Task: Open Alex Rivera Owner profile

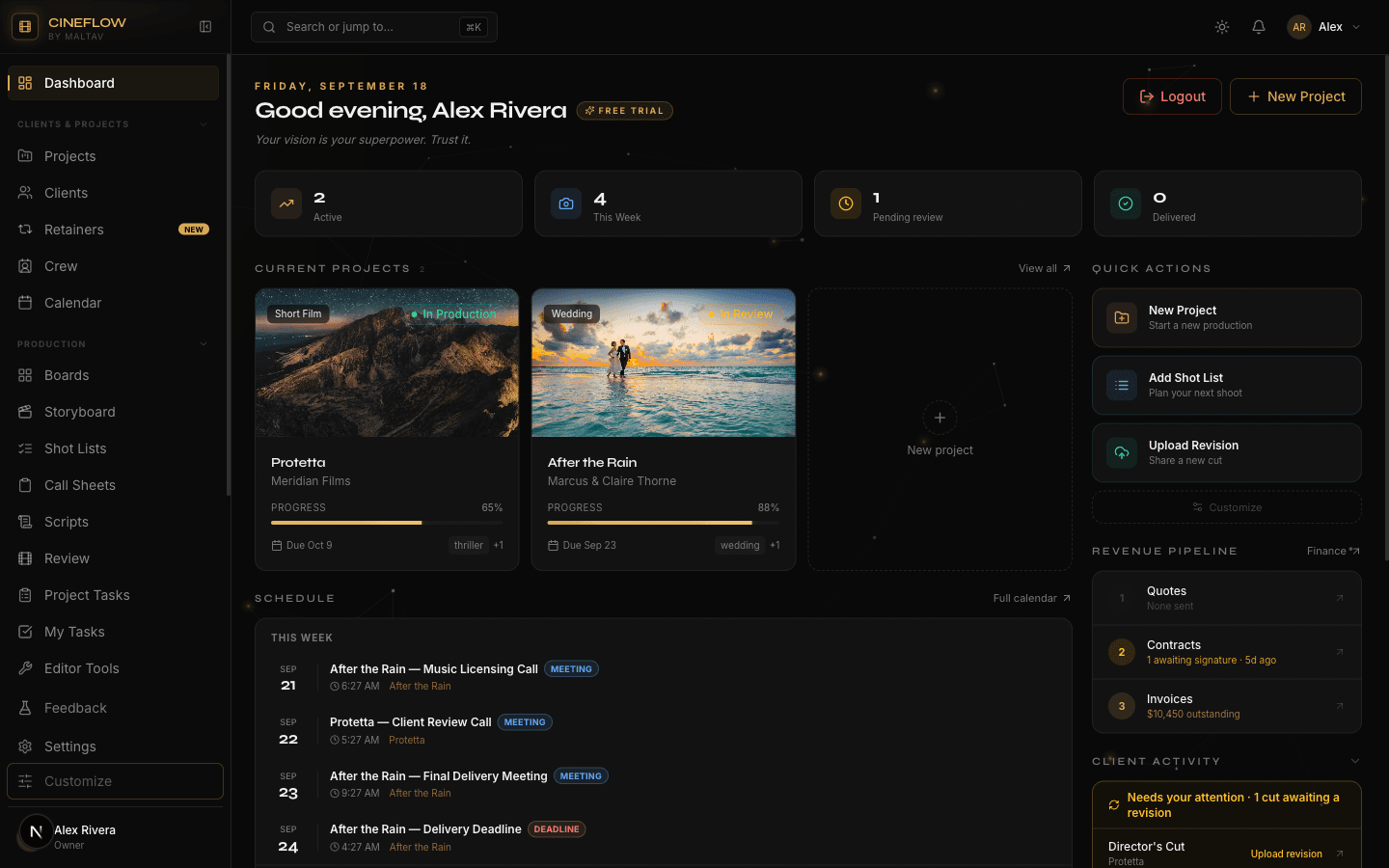Action: point(114,837)
